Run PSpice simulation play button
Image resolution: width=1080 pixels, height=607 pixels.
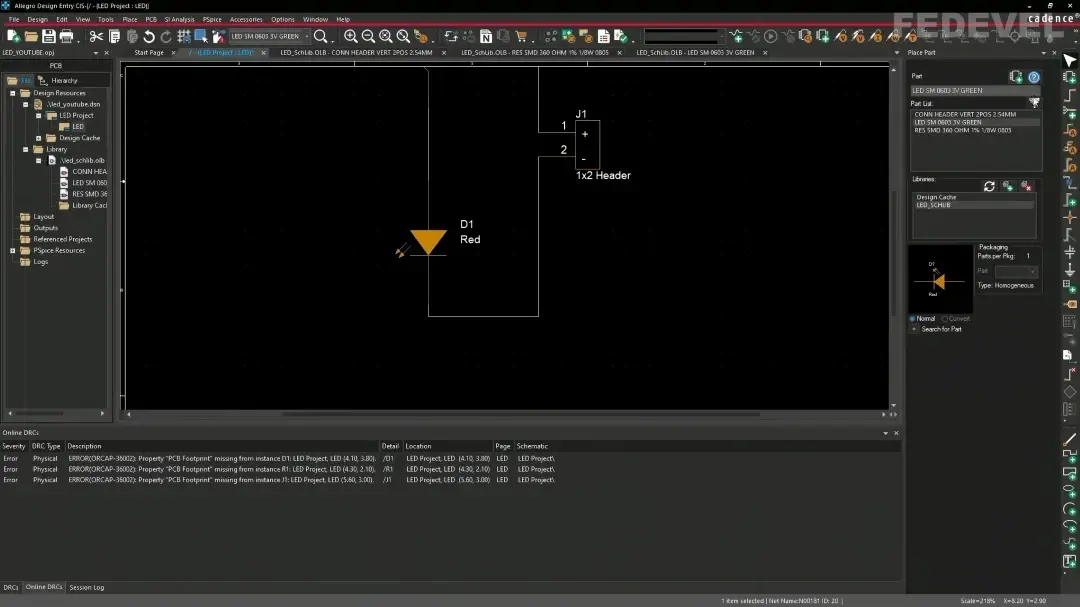point(771,36)
